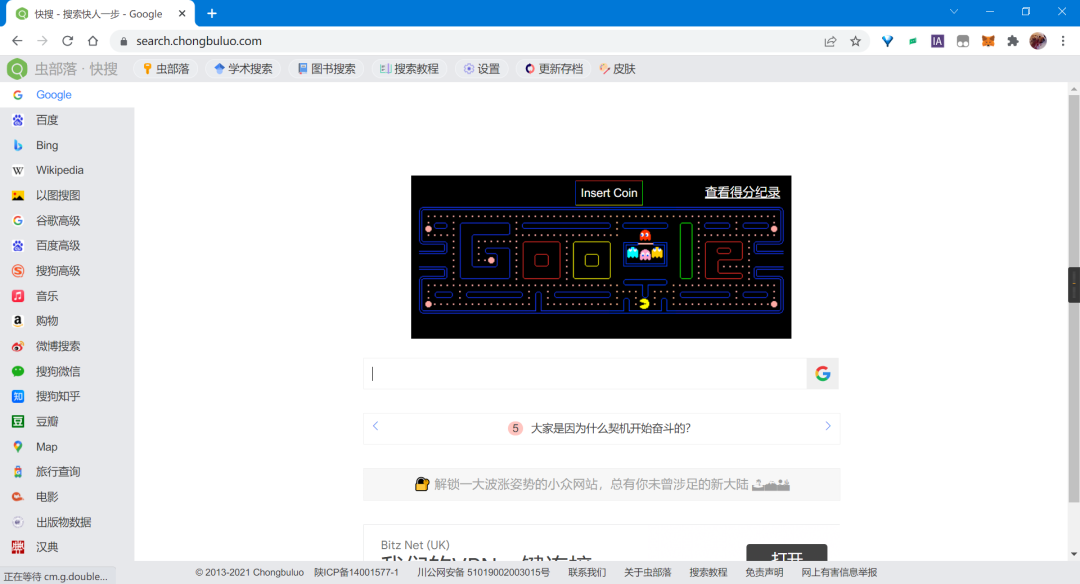The width and height of the screenshot is (1080, 584).
Task: Click the browser forward arrow
Action: point(42,41)
